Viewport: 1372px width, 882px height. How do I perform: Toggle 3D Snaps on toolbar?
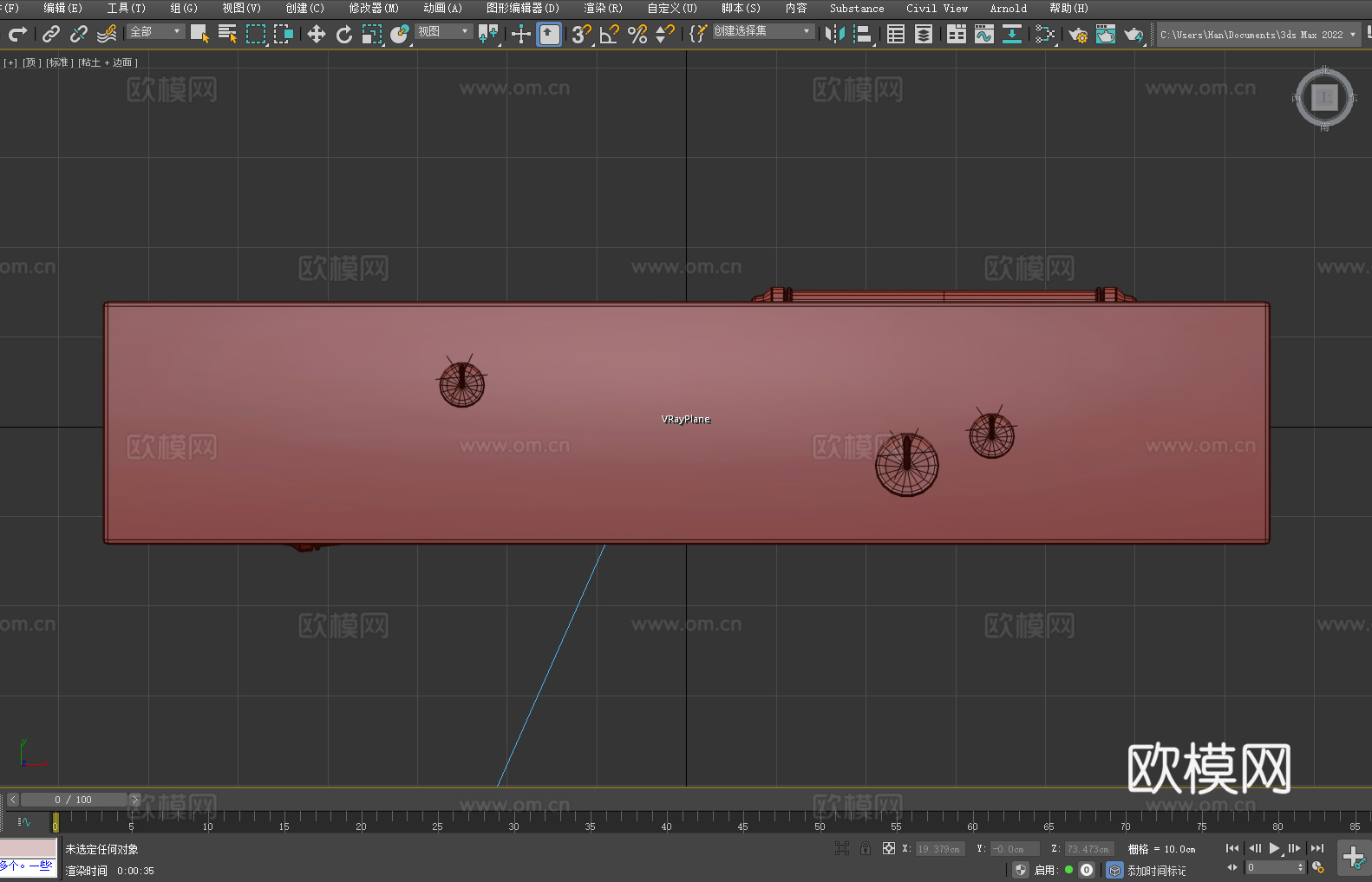click(581, 34)
